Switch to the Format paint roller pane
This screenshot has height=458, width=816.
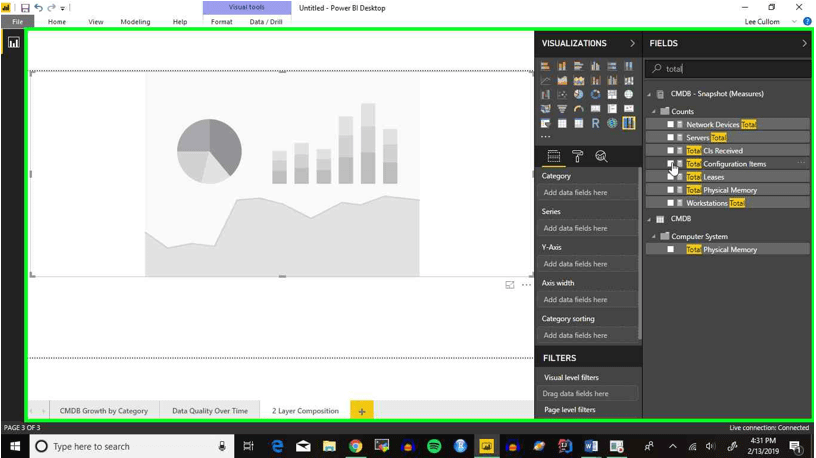point(578,156)
